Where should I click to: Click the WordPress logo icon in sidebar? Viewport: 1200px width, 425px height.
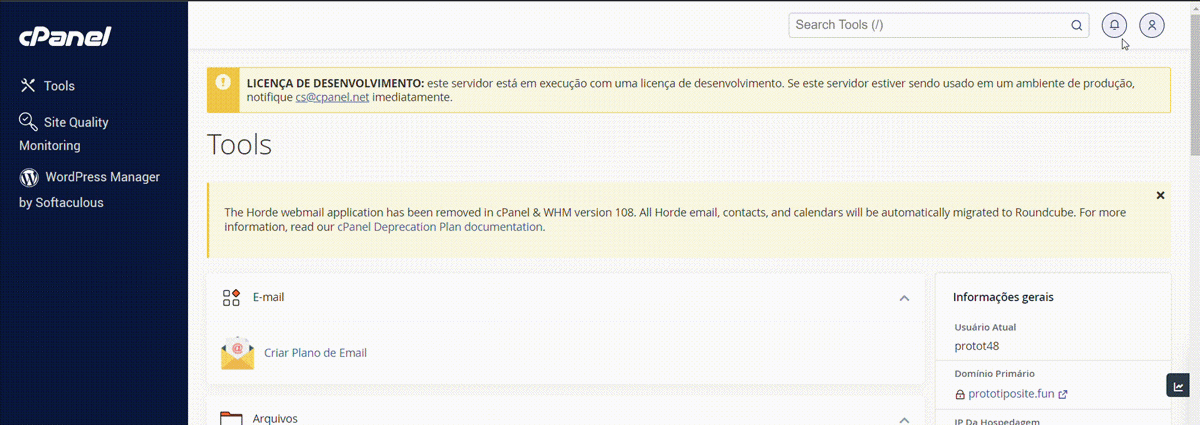click(29, 177)
